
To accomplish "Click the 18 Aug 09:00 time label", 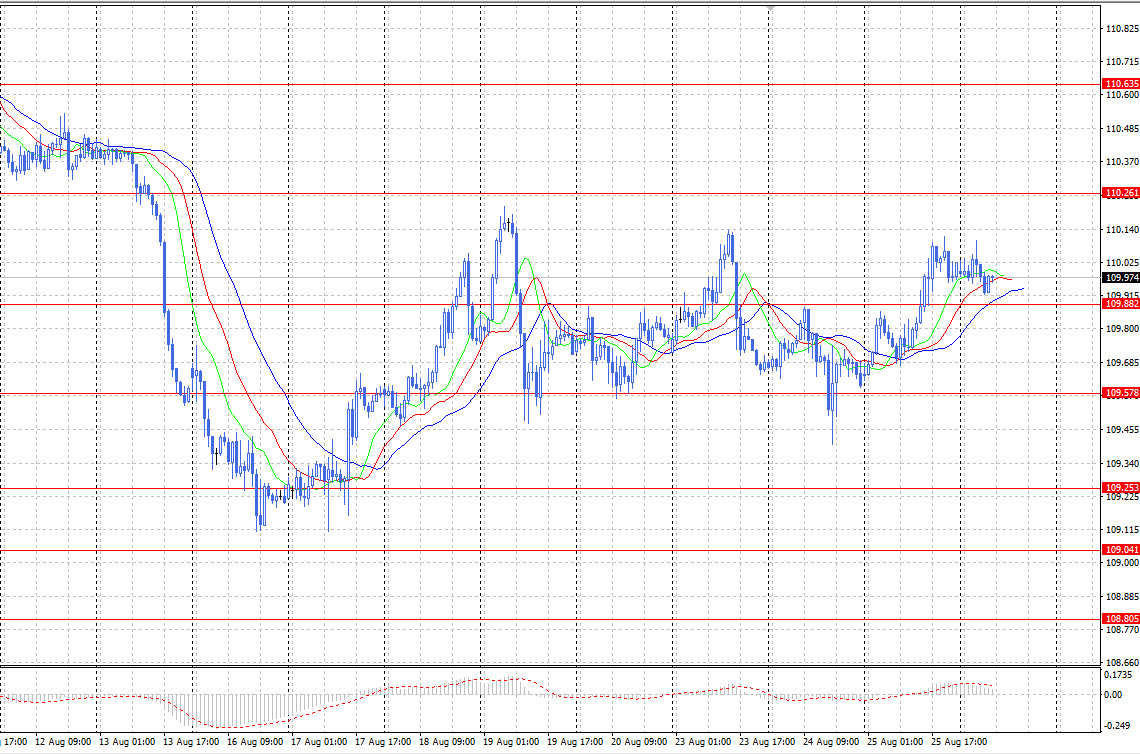I will click(447, 742).
